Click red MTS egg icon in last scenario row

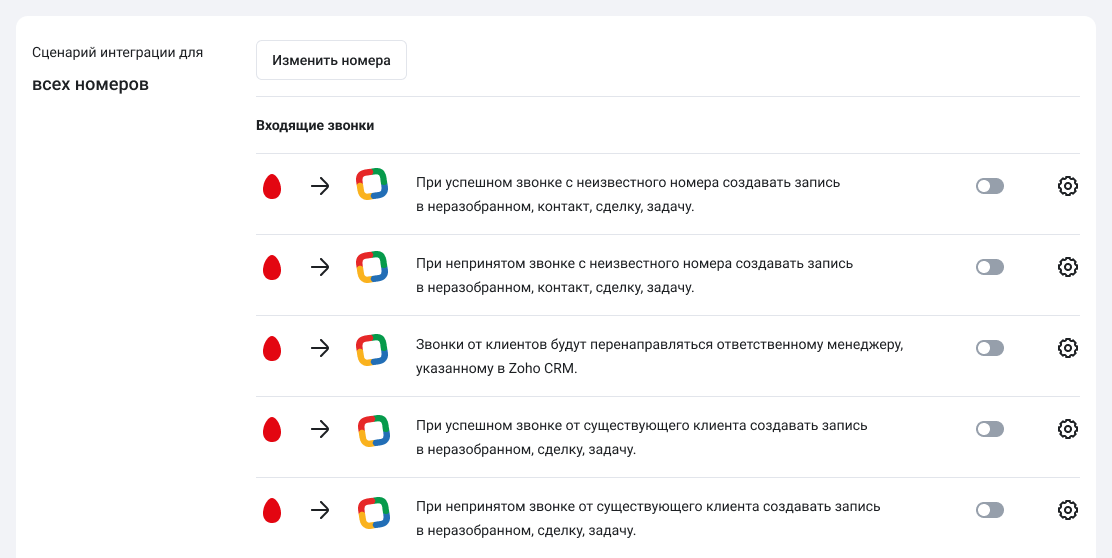(x=271, y=511)
